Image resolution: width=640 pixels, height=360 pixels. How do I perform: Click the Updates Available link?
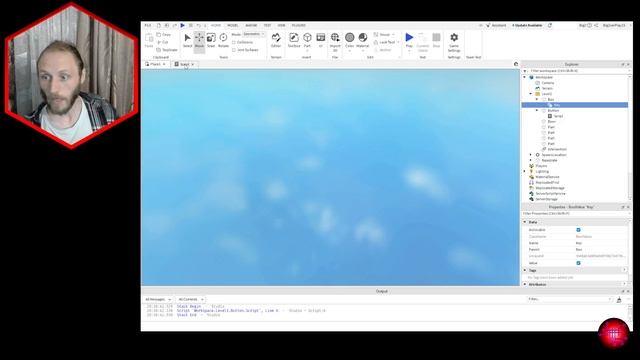[x=527, y=25]
